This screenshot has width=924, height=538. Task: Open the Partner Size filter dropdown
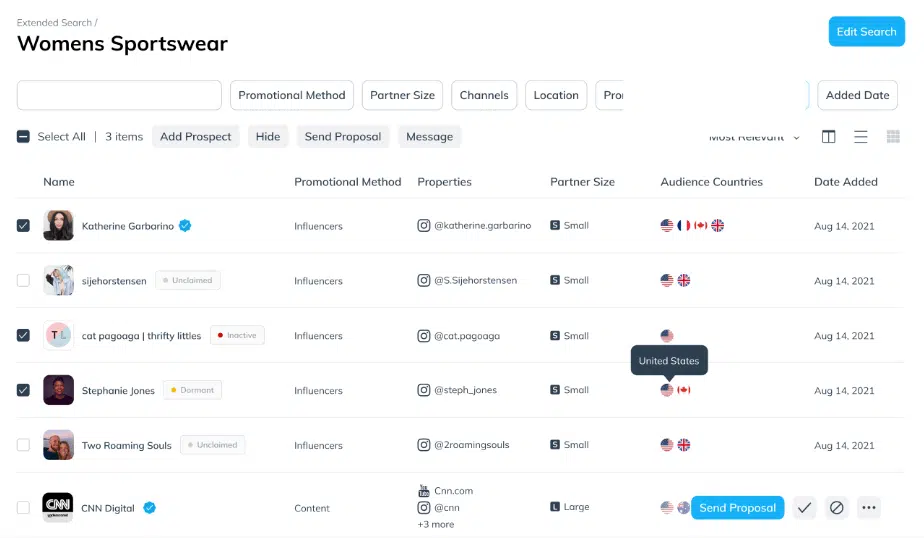pyautogui.click(x=402, y=95)
